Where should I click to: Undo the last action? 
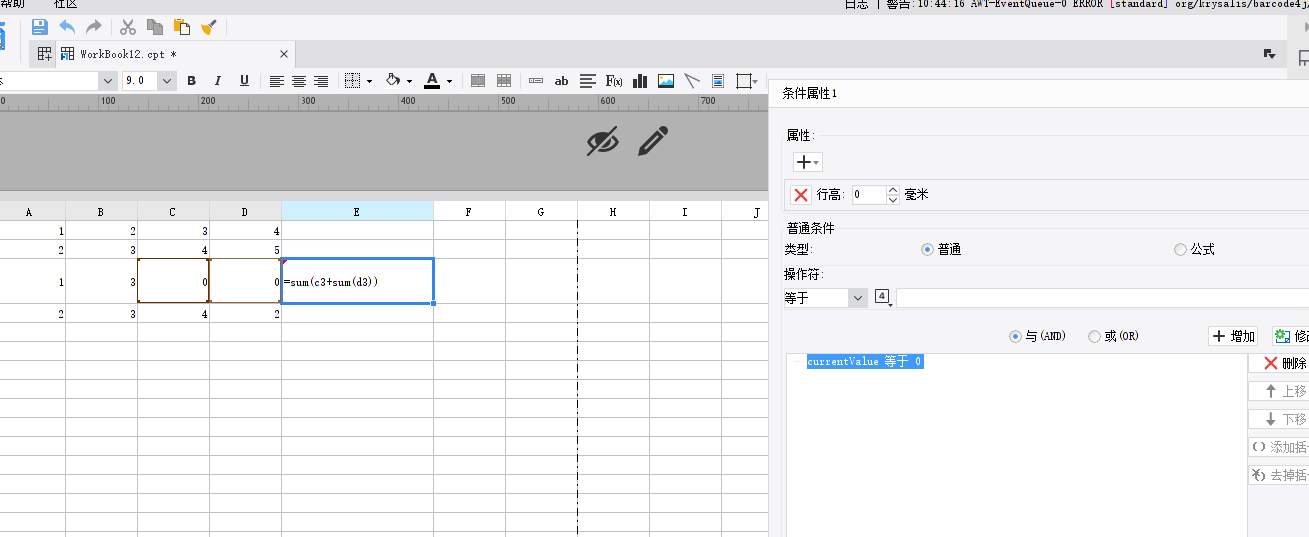[67, 27]
